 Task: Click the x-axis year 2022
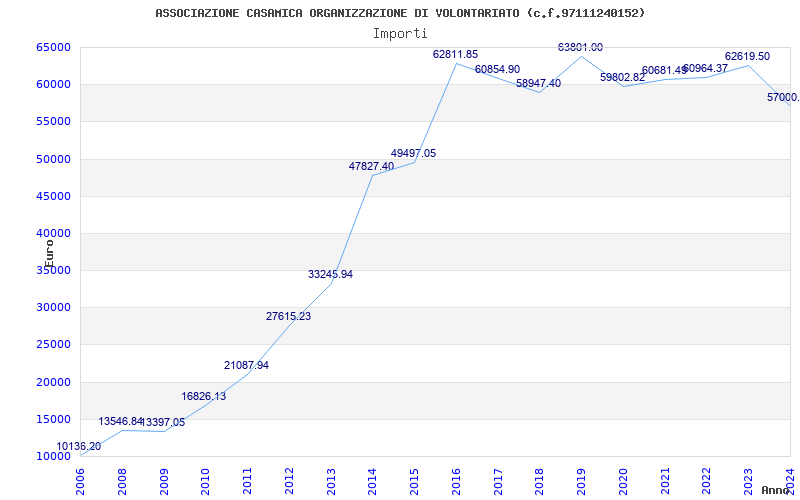[x=707, y=481]
